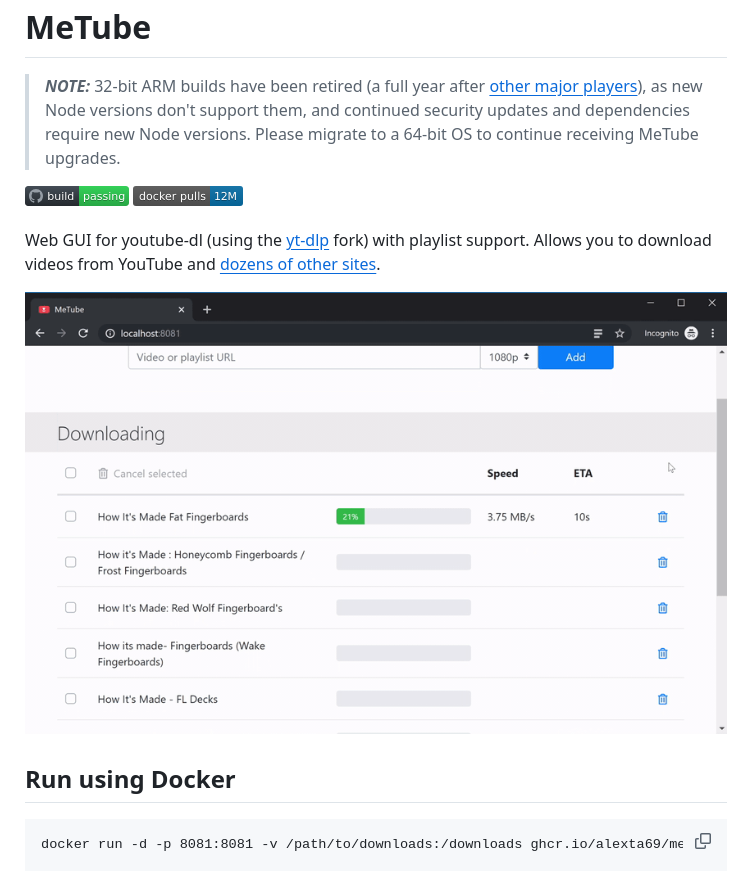This screenshot has width=747, height=881.
Task: Click the MeTube tab in screenshot
Action: pyautogui.click(x=110, y=310)
